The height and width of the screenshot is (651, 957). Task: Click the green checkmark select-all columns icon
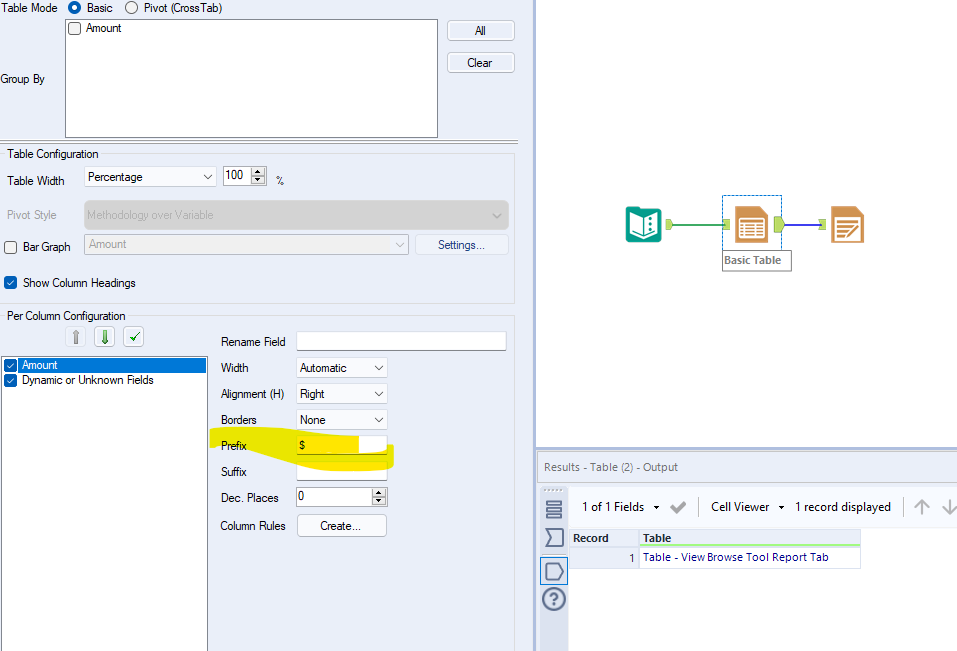click(x=134, y=337)
